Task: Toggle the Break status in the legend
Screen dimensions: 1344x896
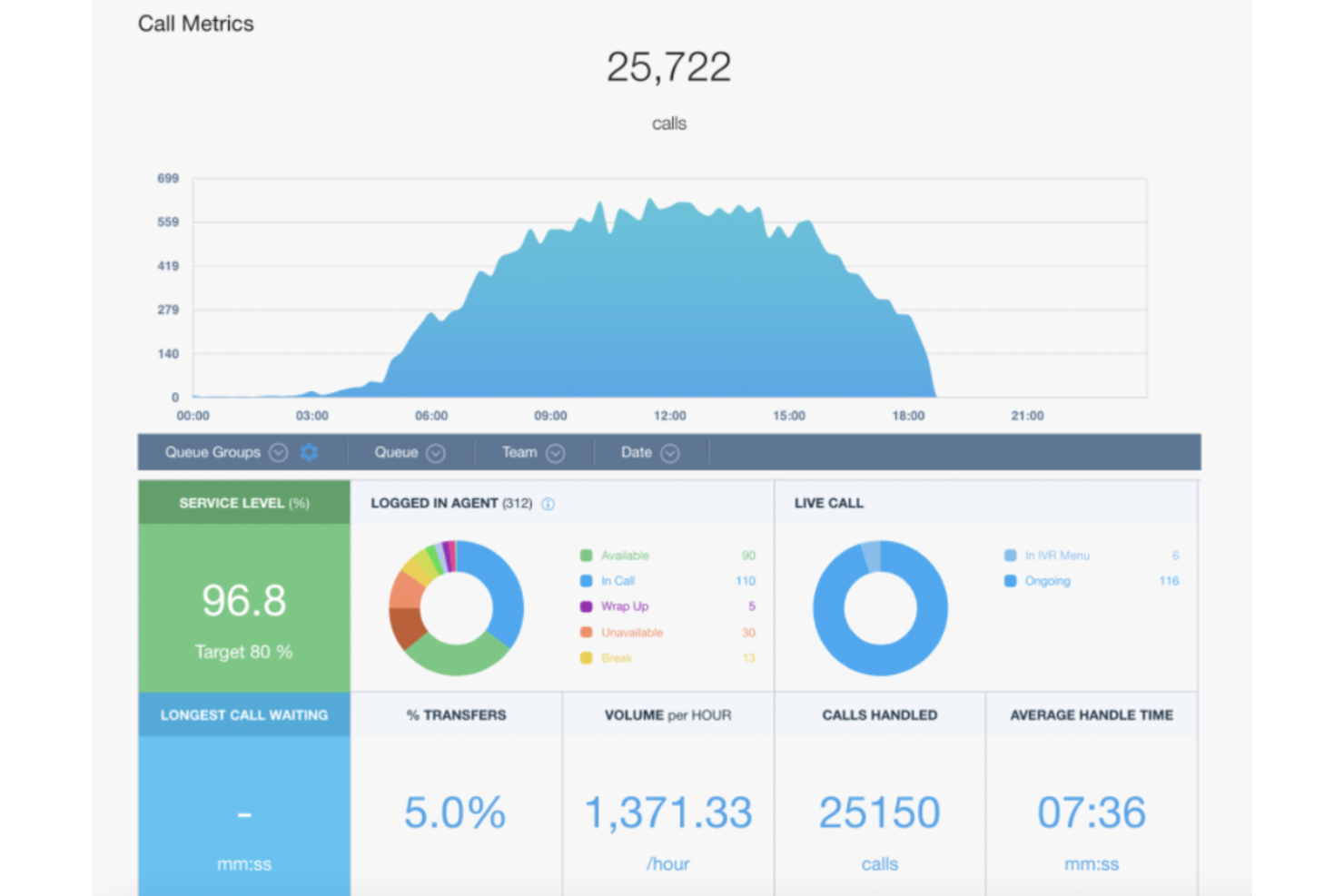Action: [x=587, y=658]
